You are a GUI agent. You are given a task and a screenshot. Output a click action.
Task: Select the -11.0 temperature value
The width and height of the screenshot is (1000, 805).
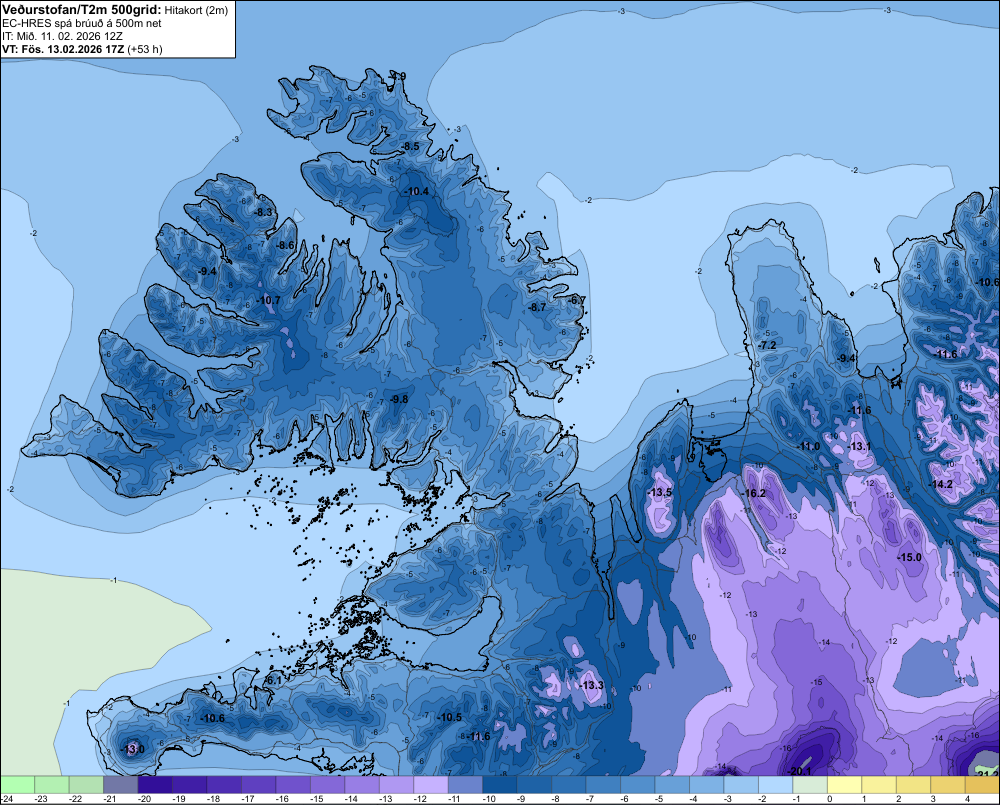point(809,447)
